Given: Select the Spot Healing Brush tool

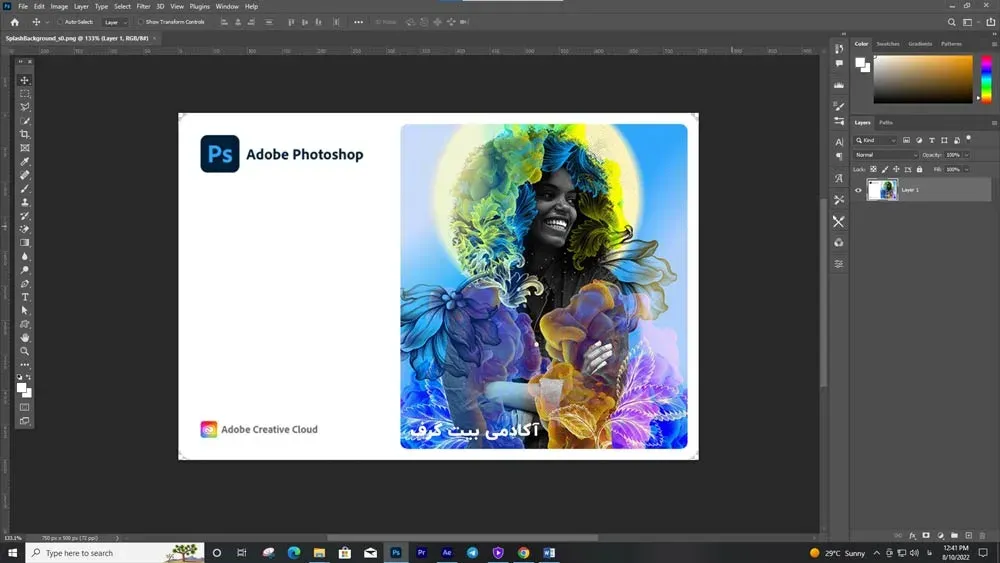Looking at the screenshot, I should (x=24, y=175).
